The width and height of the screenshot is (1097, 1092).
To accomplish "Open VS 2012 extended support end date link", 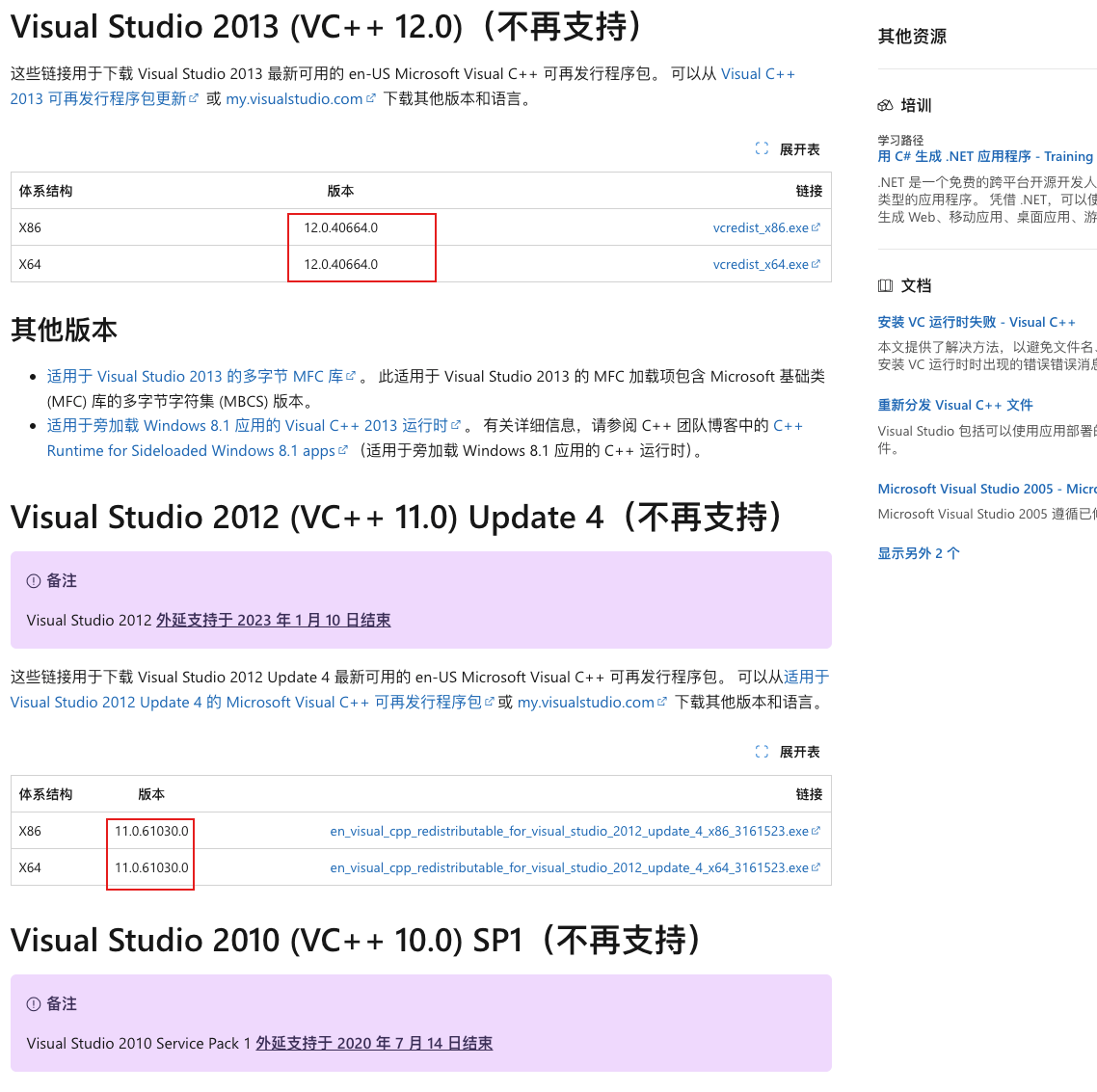I will [274, 620].
